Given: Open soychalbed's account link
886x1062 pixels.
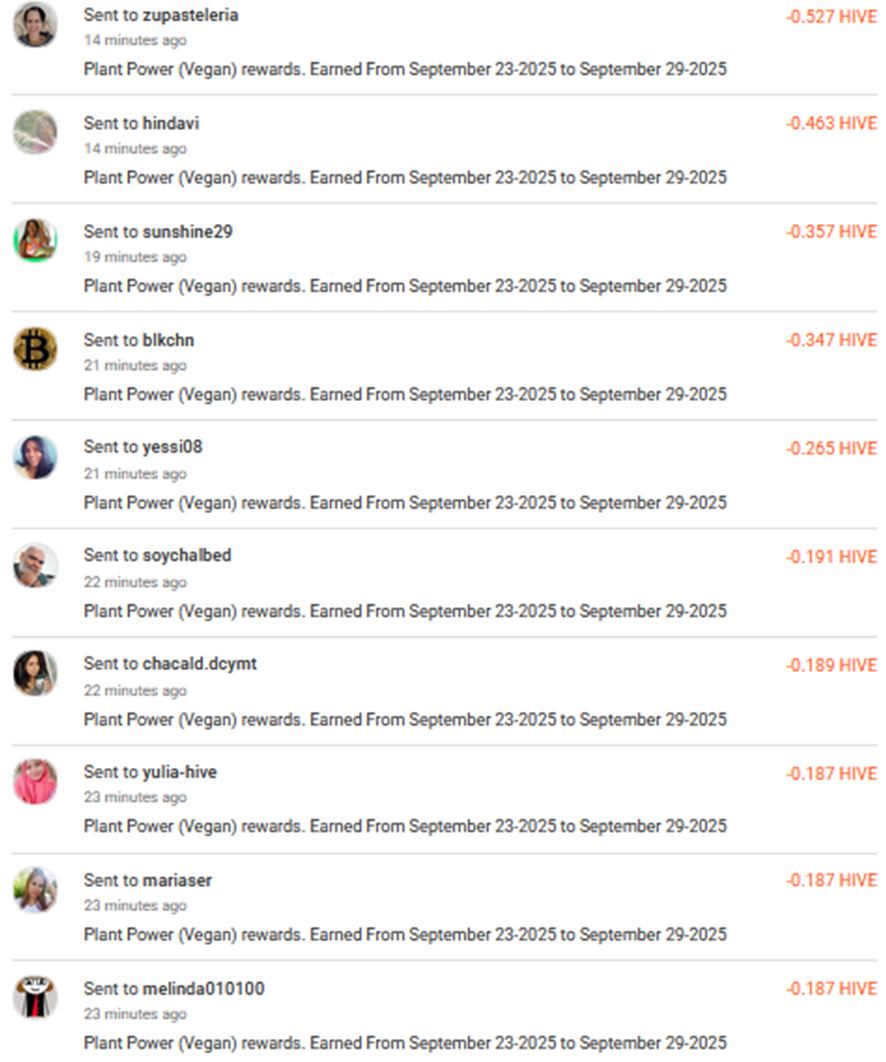Looking at the screenshot, I should [187, 555].
